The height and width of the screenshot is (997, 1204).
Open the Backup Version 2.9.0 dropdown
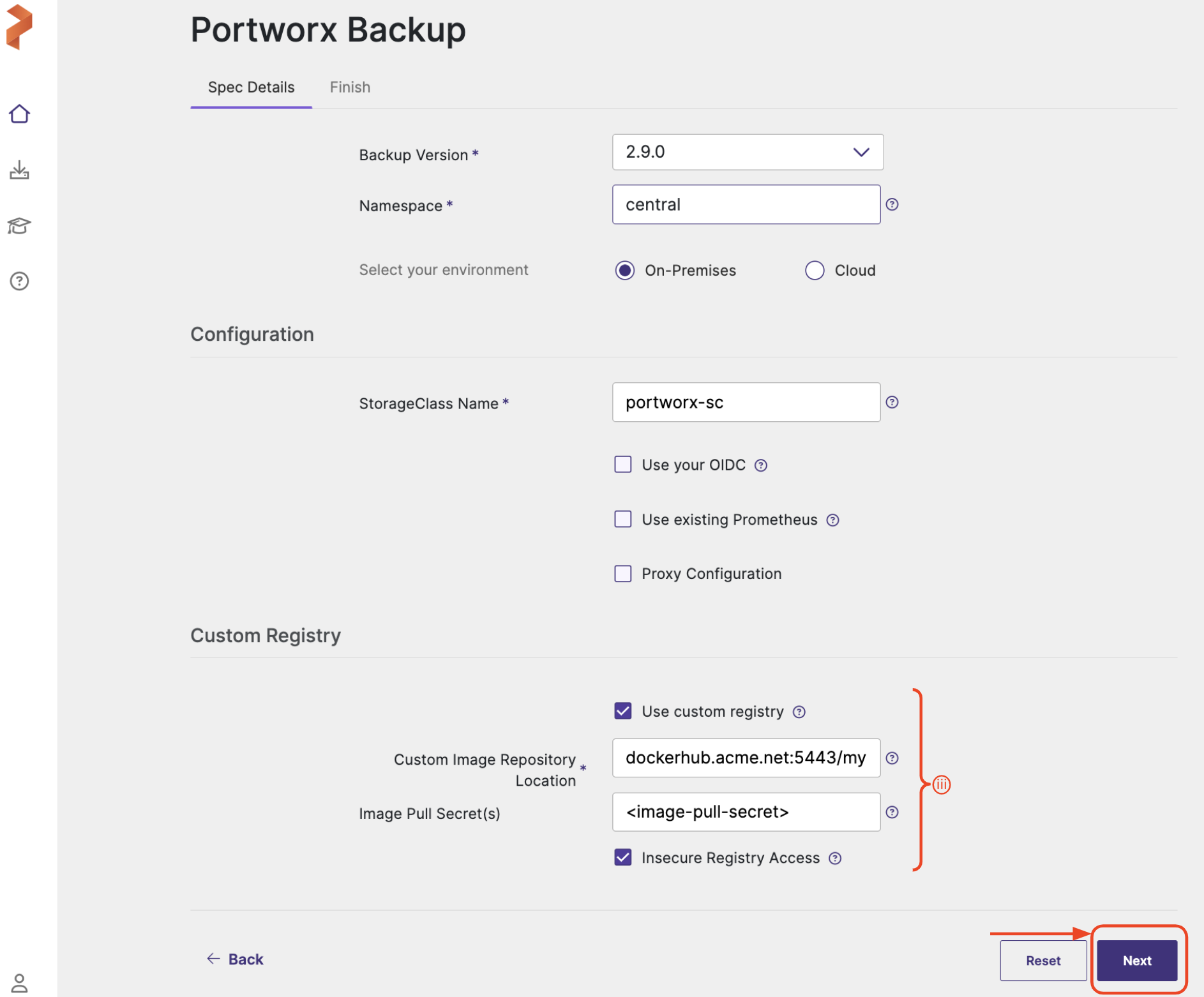(x=748, y=152)
